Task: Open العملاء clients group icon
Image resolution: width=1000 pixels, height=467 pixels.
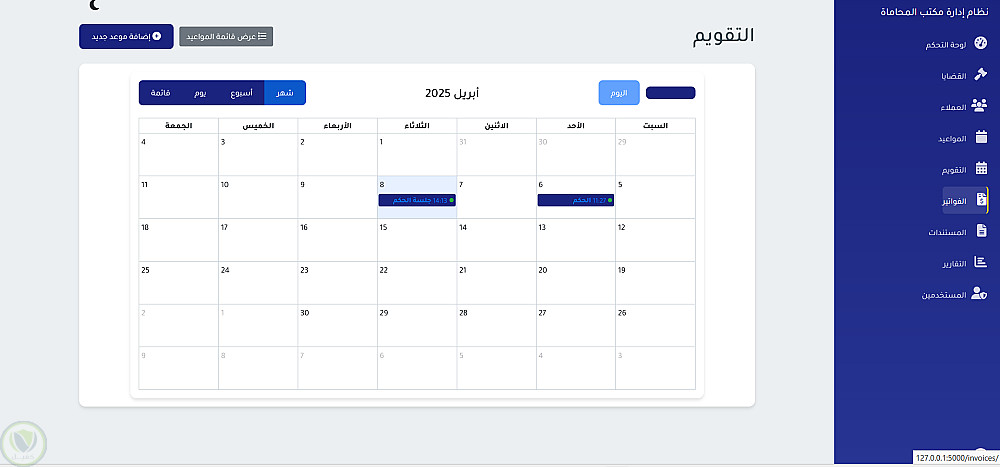Action: click(980, 107)
